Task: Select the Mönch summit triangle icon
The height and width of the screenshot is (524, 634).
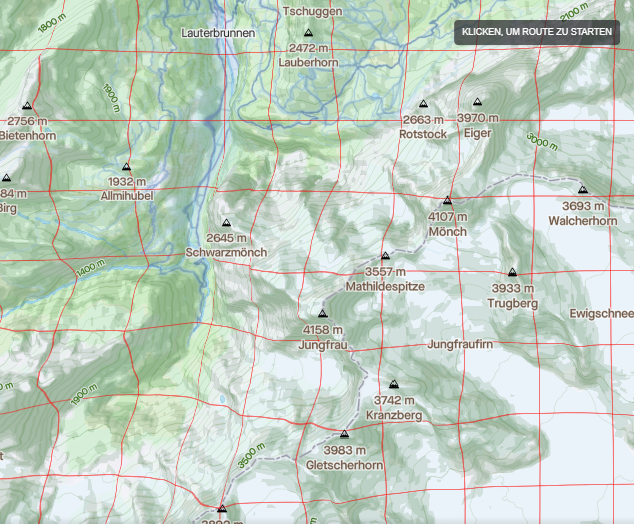Action: pyautogui.click(x=447, y=201)
